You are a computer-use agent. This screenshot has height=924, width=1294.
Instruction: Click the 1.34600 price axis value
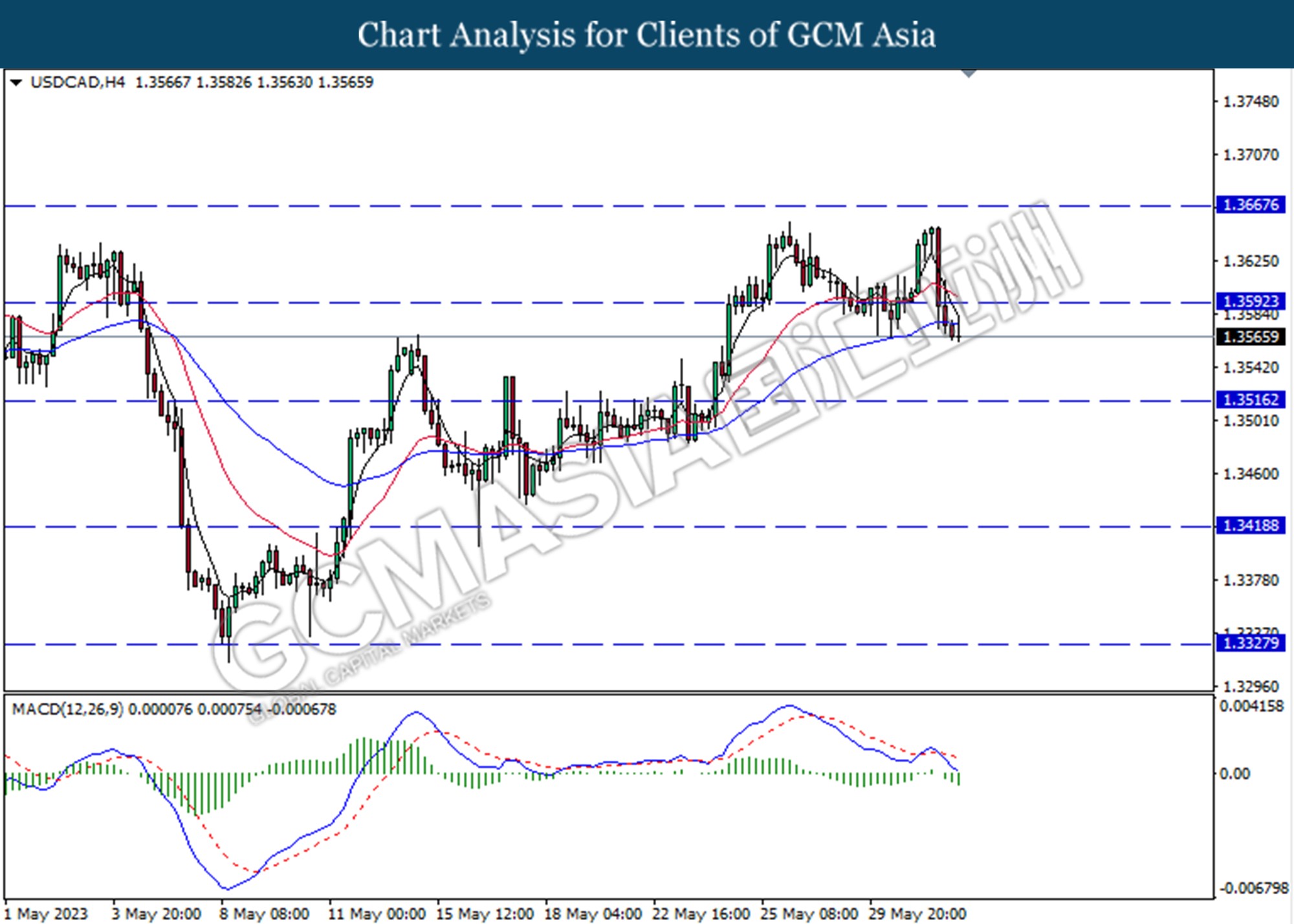(x=1251, y=474)
